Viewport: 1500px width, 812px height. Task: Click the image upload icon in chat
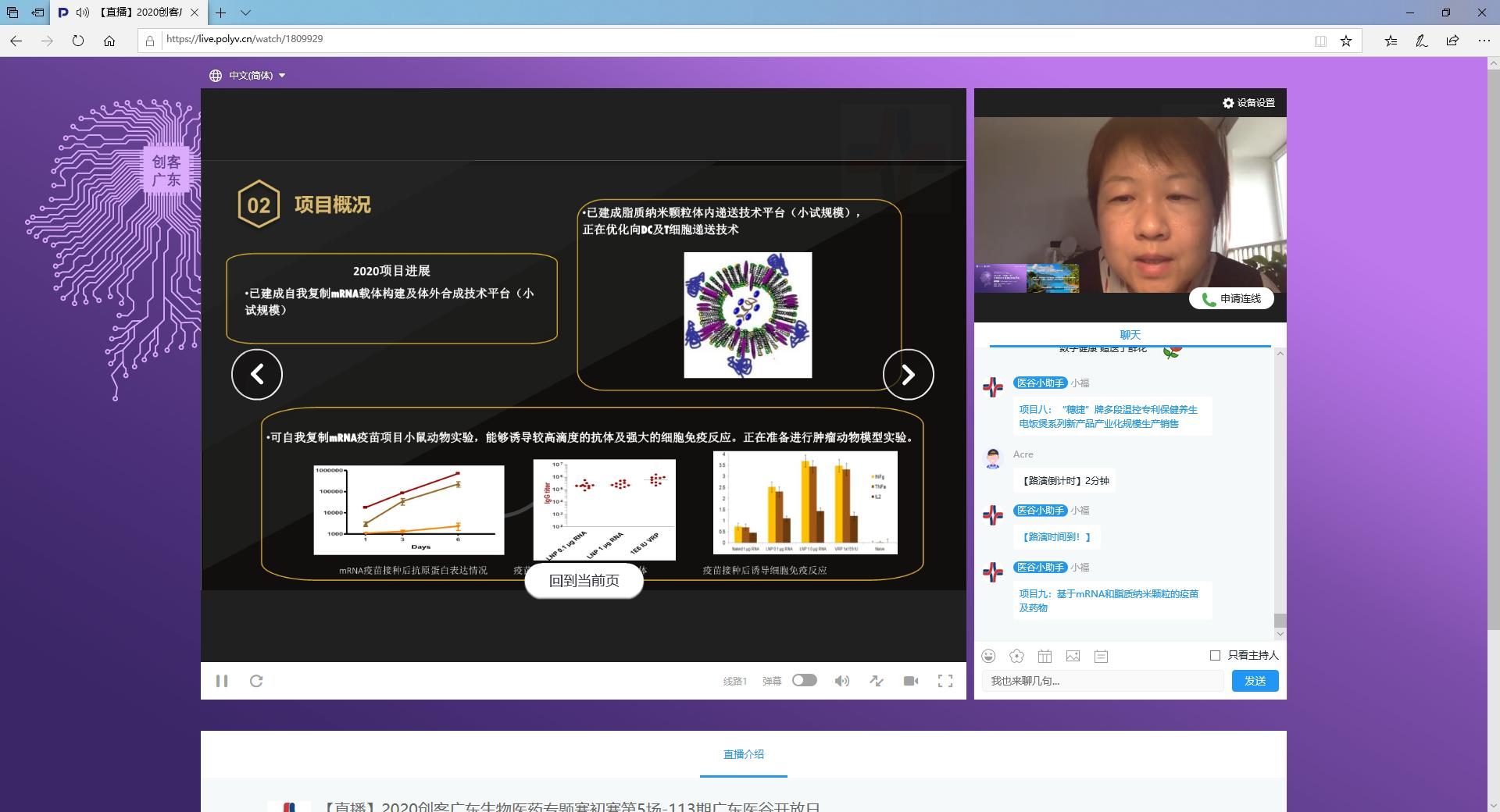pos(1073,656)
